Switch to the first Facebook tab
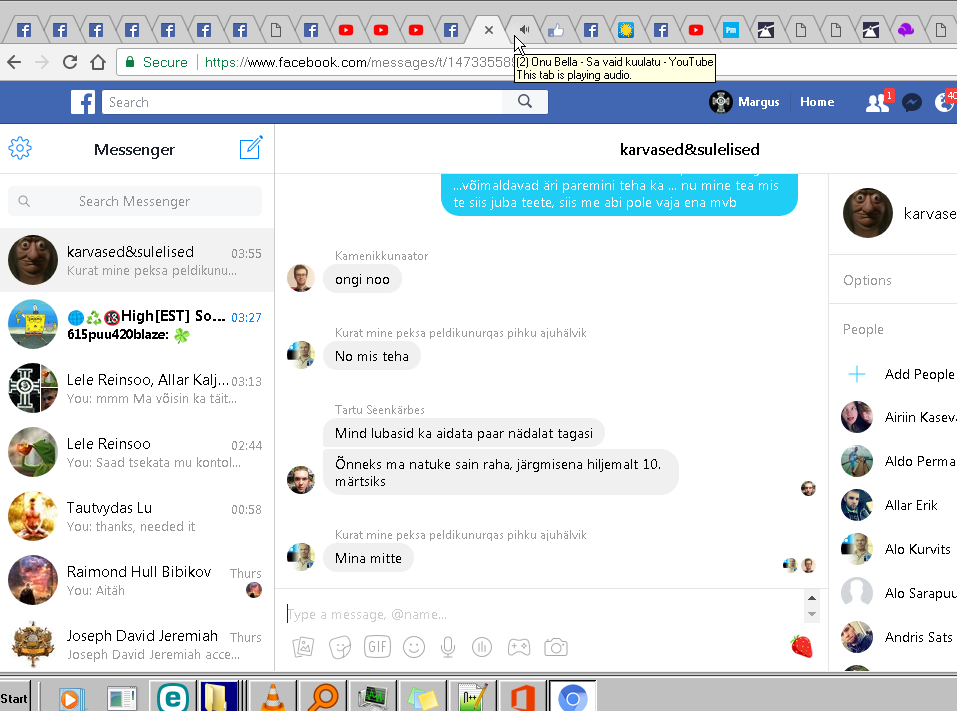 coord(24,30)
